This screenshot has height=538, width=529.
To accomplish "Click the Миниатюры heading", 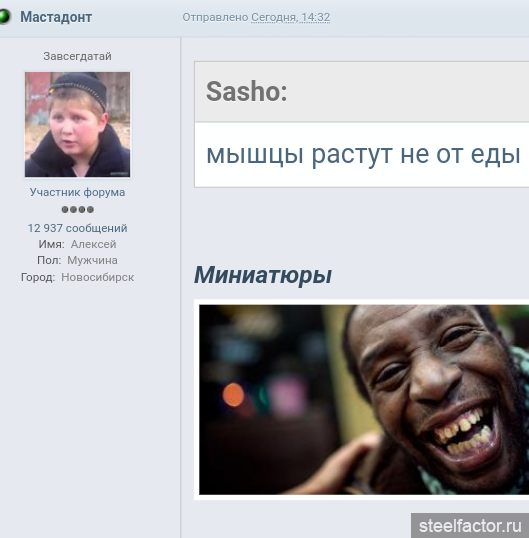I will [263, 275].
